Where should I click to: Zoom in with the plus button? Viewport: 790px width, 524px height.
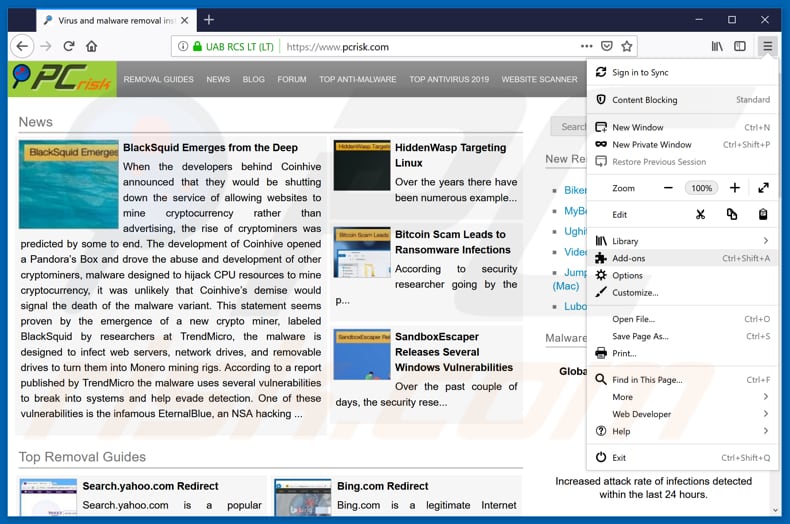click(x=735, y=188)
